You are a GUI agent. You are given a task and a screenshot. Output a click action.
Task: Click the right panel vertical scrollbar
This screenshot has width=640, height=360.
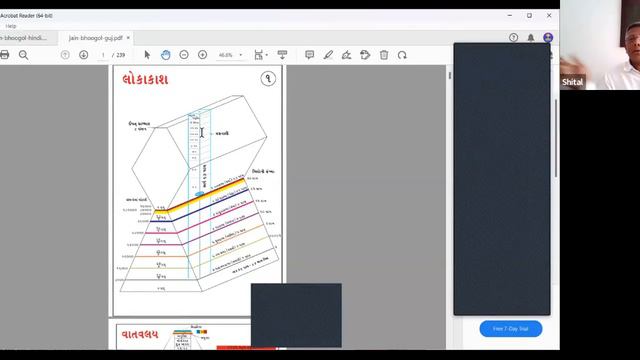click(556, 138)
